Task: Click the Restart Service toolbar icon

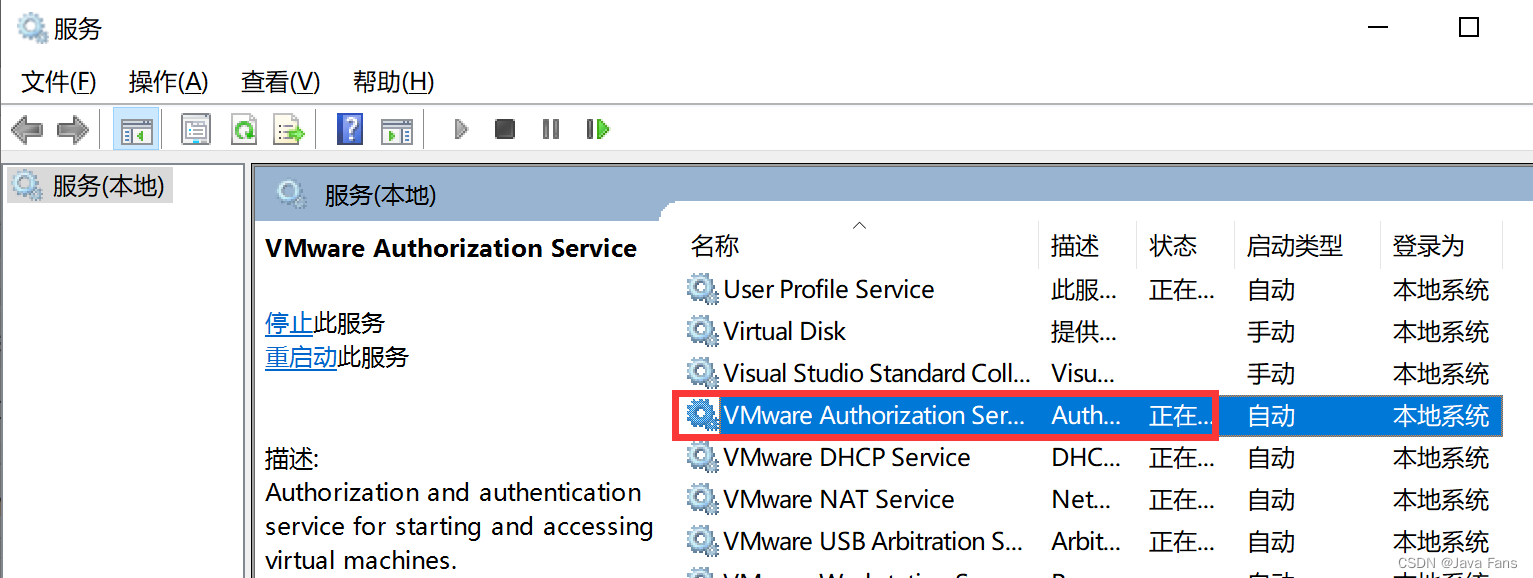Action: [x=598, y=129]
